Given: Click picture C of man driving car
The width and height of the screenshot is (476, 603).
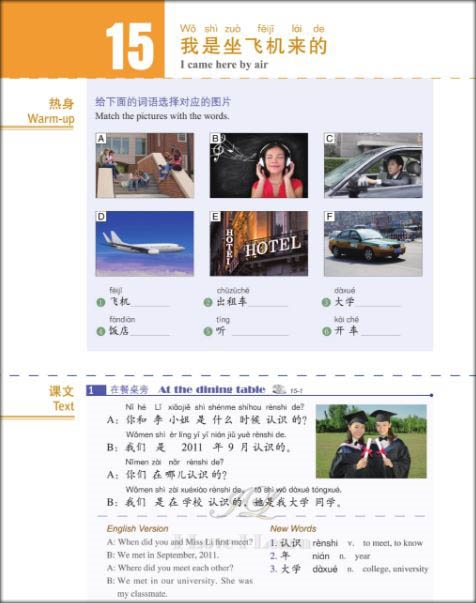Looking at the screenshot, I should 373,165.
